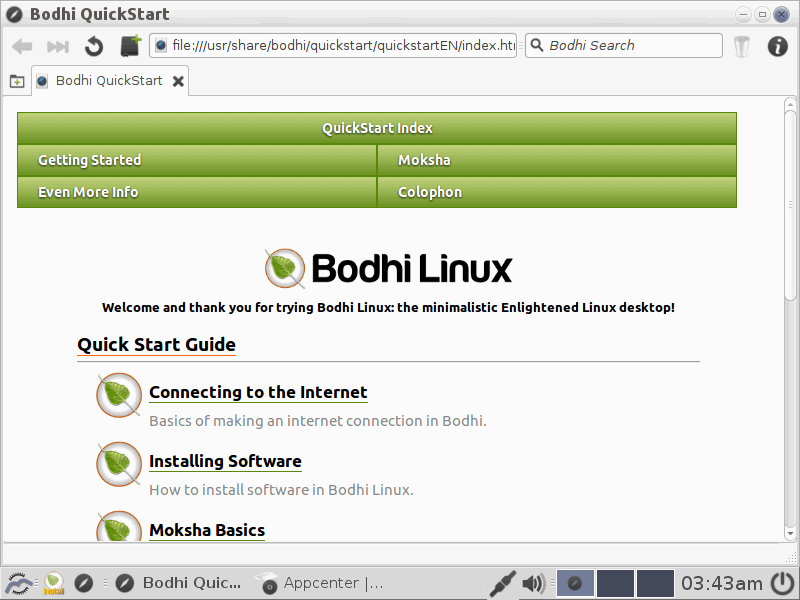Open the Getting Started menu item
The image size is (800, 600).
[197, 160]
